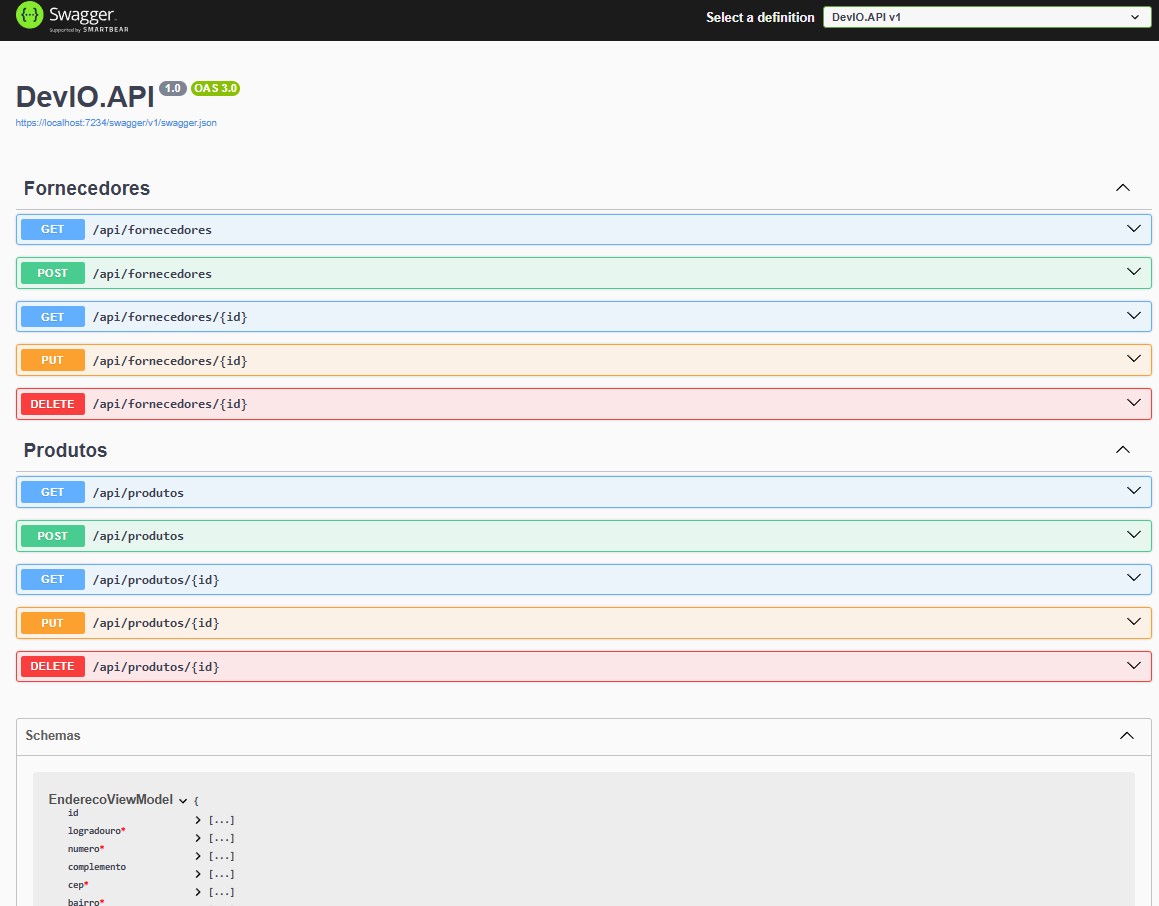Expand chevron on GET /api/produtos
Viewport: 1159px width, 906px height.
tap(1133, 491)
